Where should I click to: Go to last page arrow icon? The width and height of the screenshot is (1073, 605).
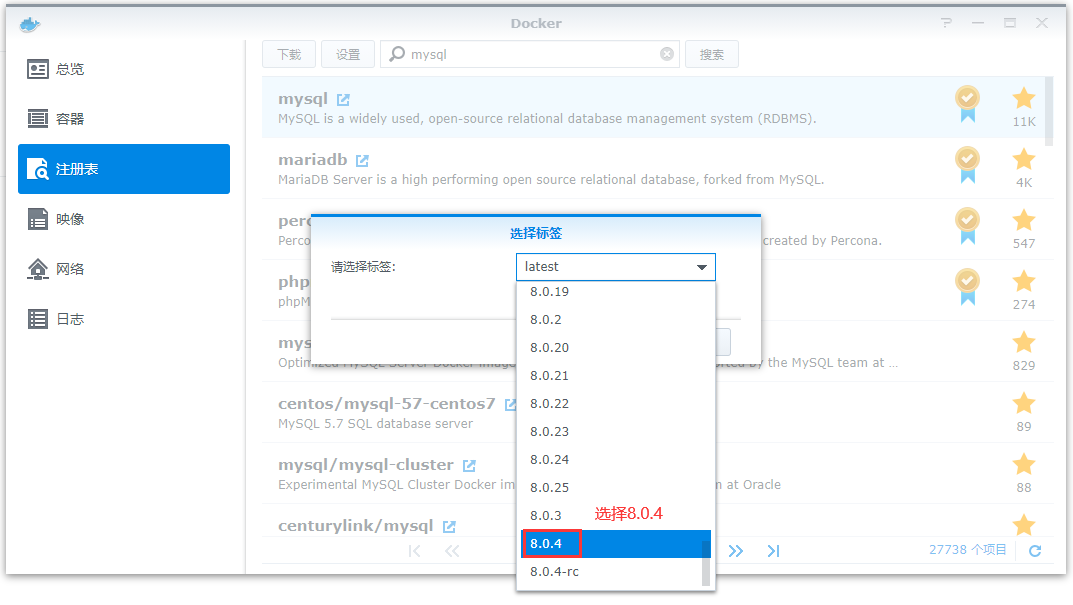[x=773, y=551]
